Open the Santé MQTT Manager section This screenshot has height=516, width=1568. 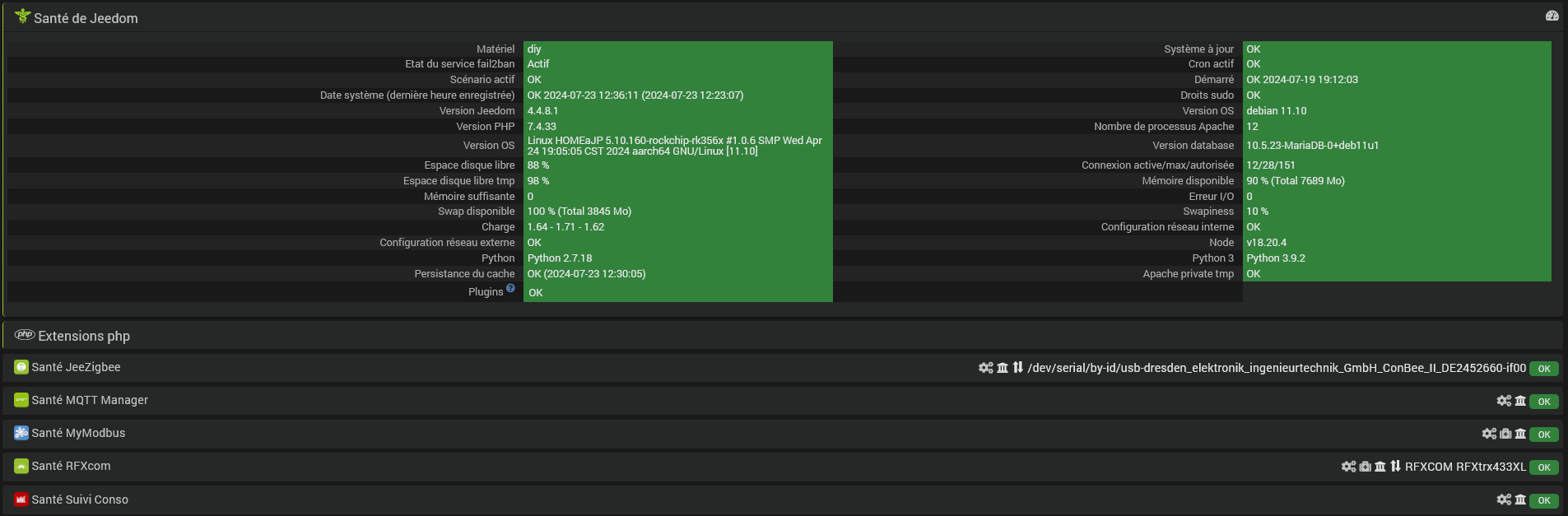[x=90, y=400]
